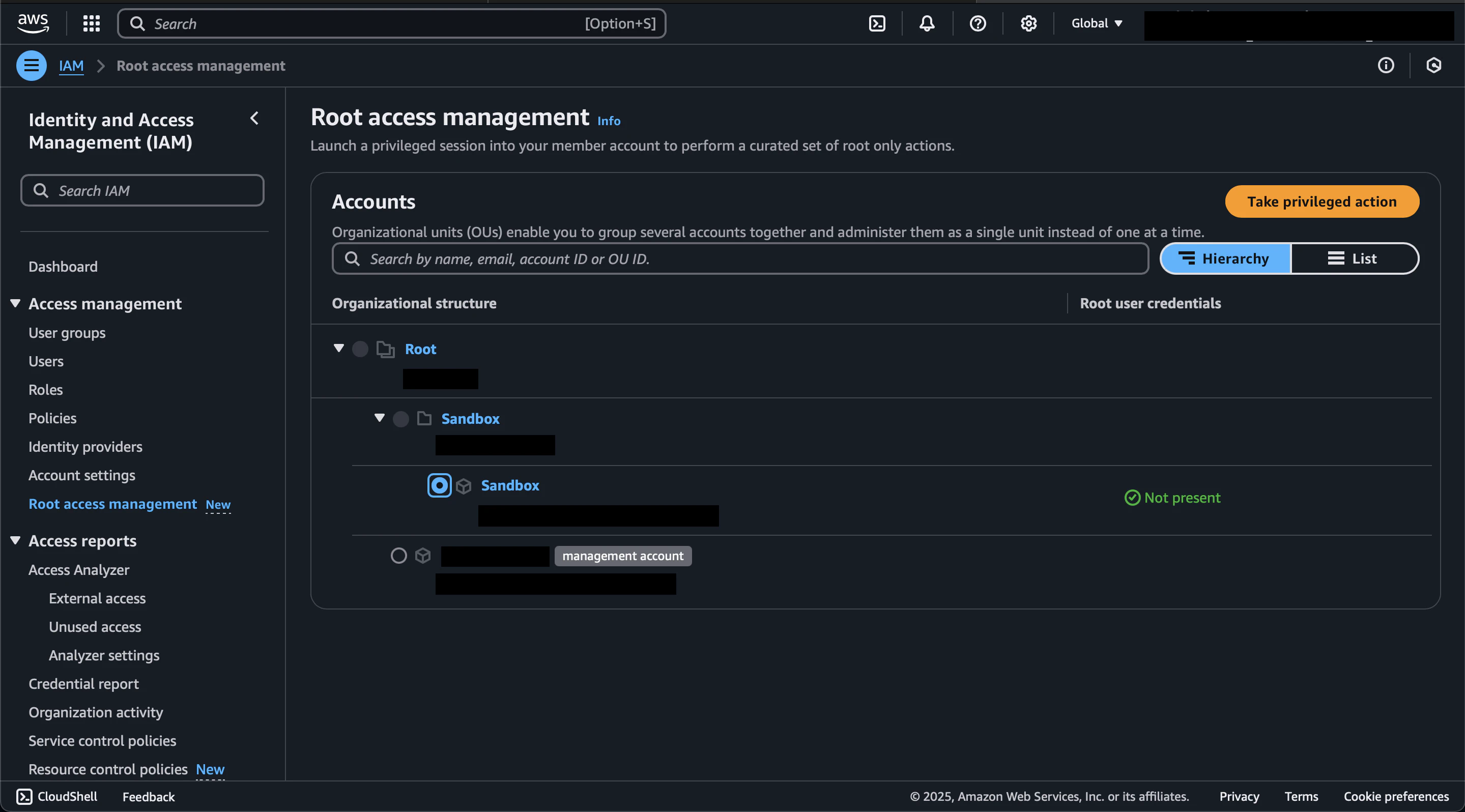Viewport: 1465px width, 812px height.
Task: Toggle the side navigation hamburger icon
Action: tap(31, 66)
